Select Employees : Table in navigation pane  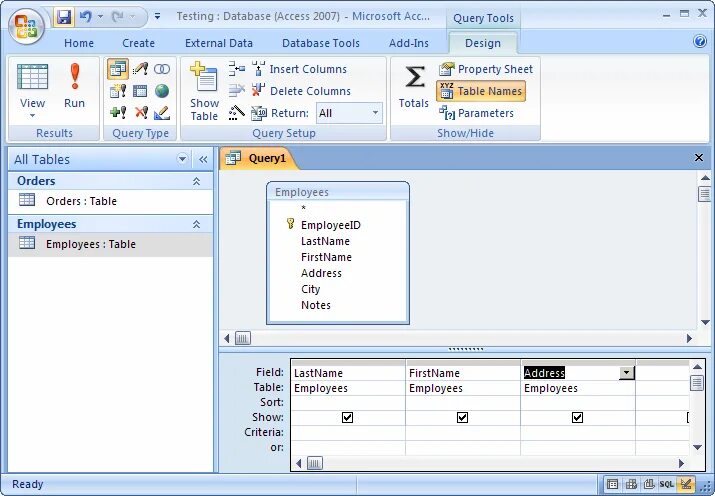pyautogui.click(x=110, y=244)
